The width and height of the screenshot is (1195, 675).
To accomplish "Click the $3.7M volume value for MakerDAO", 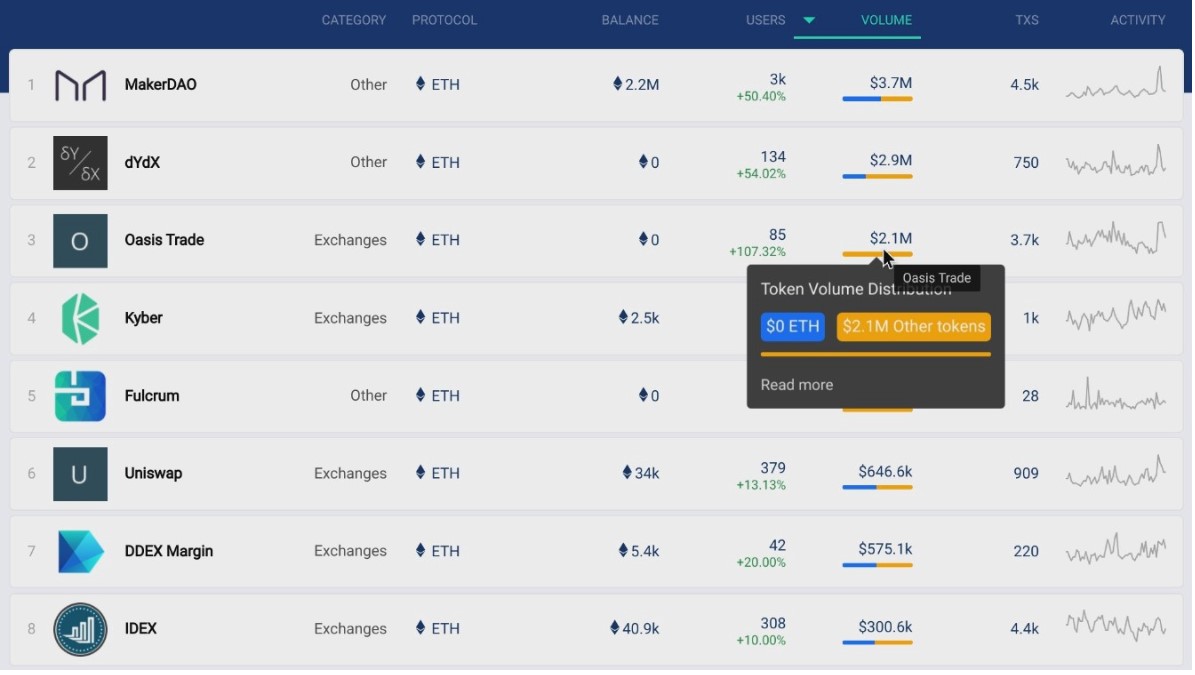I will (x=891, y=83).
